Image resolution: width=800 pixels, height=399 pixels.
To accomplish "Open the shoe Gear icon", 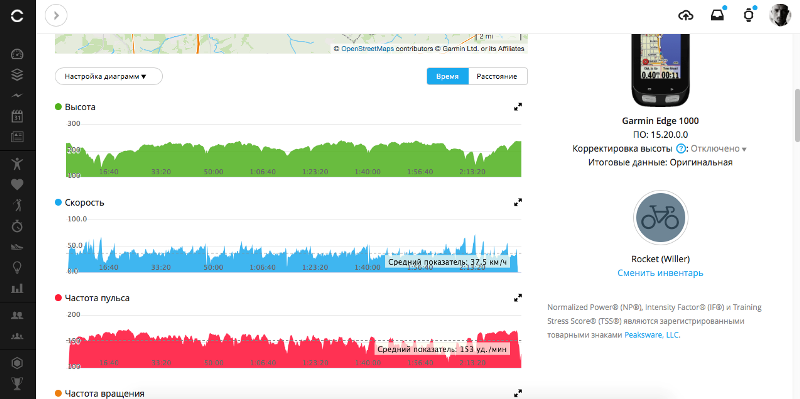I will point(17,247).
